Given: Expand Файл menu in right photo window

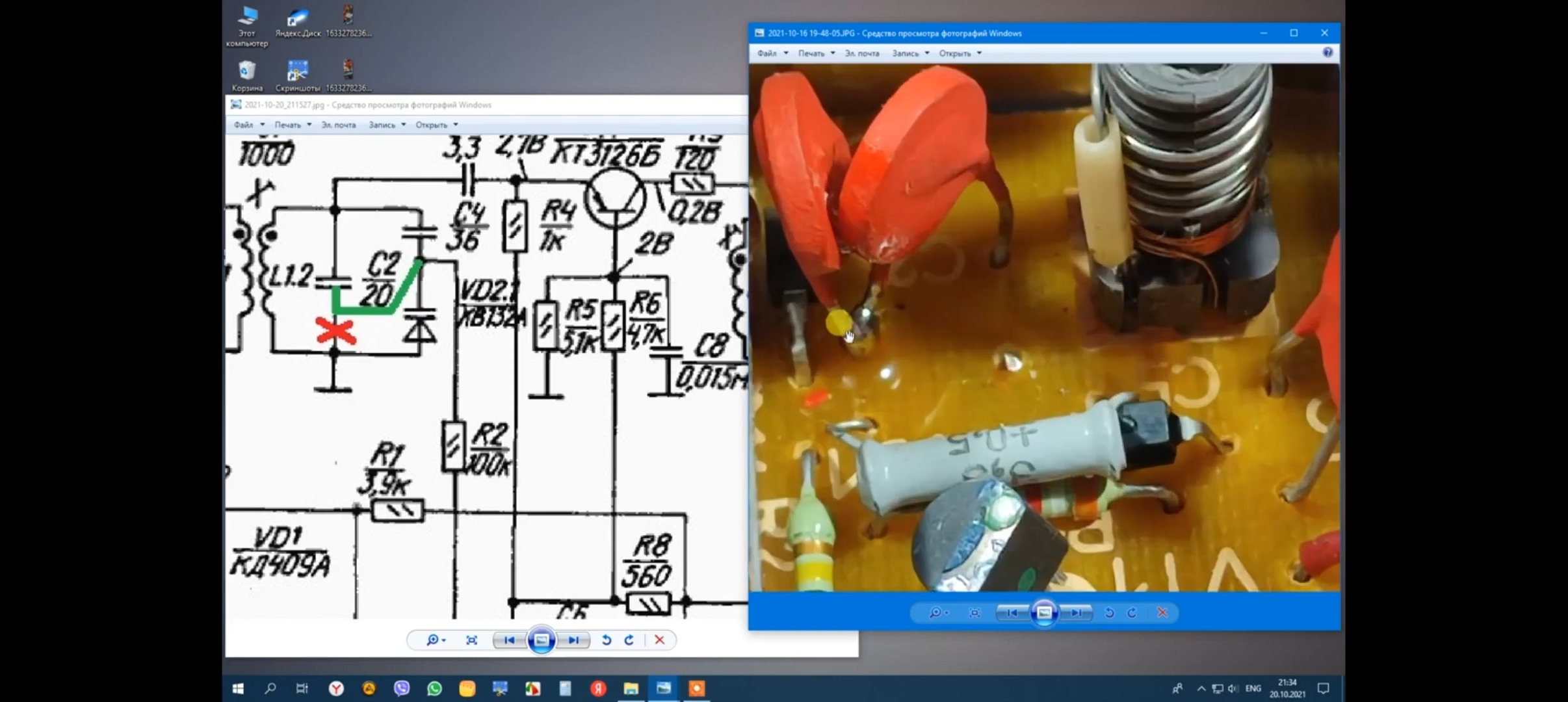Looking at the screenshot, I should pos(767,53).
